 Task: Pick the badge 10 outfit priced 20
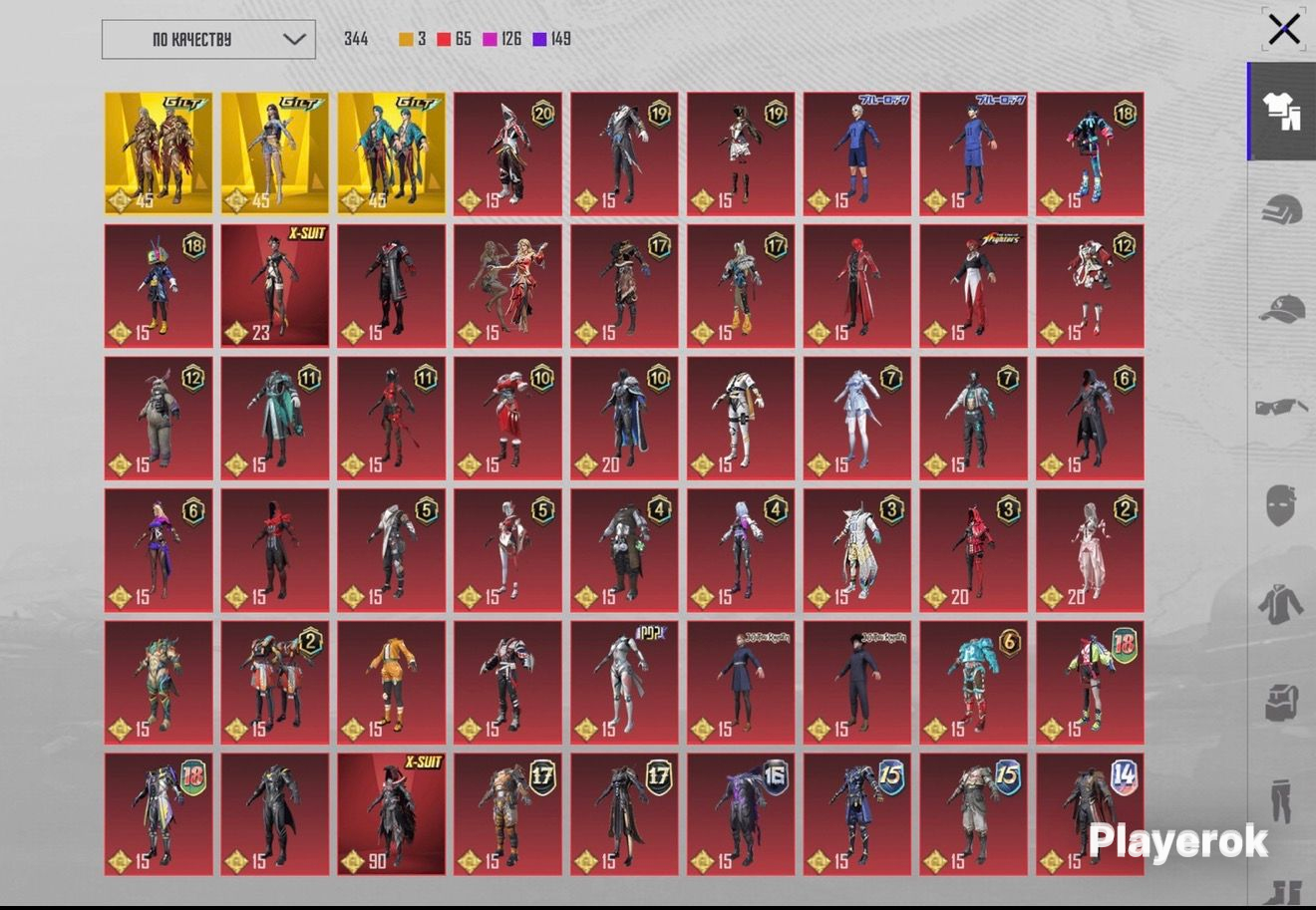coord(624,419)
